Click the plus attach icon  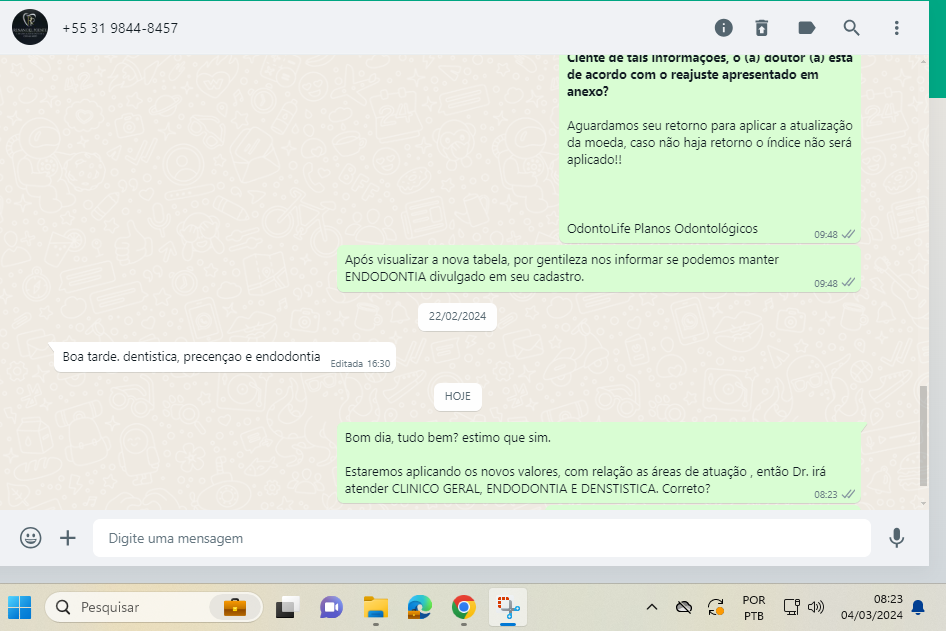tap(68, 537)
